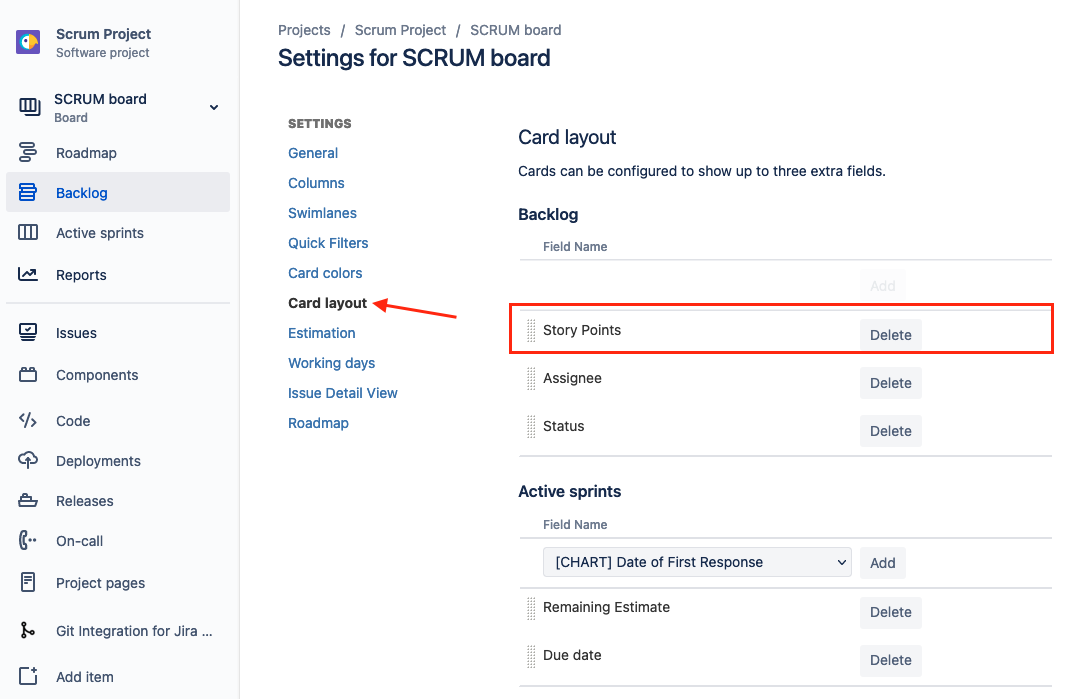The width and height of the screenshot is (1078, 699).
Task: Click Add button under Active sprints
Action: click(x=882, y=563)
